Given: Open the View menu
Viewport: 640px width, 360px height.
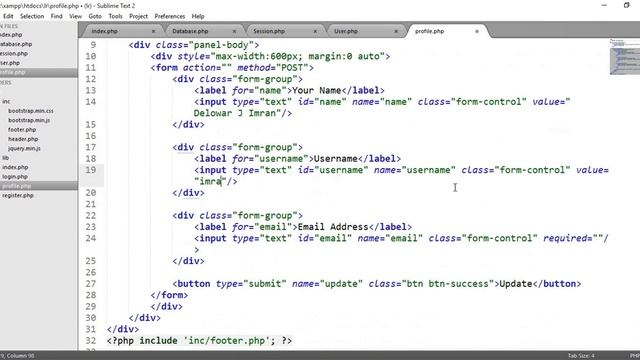Looking at the screenshot, I should click(76, 16).
